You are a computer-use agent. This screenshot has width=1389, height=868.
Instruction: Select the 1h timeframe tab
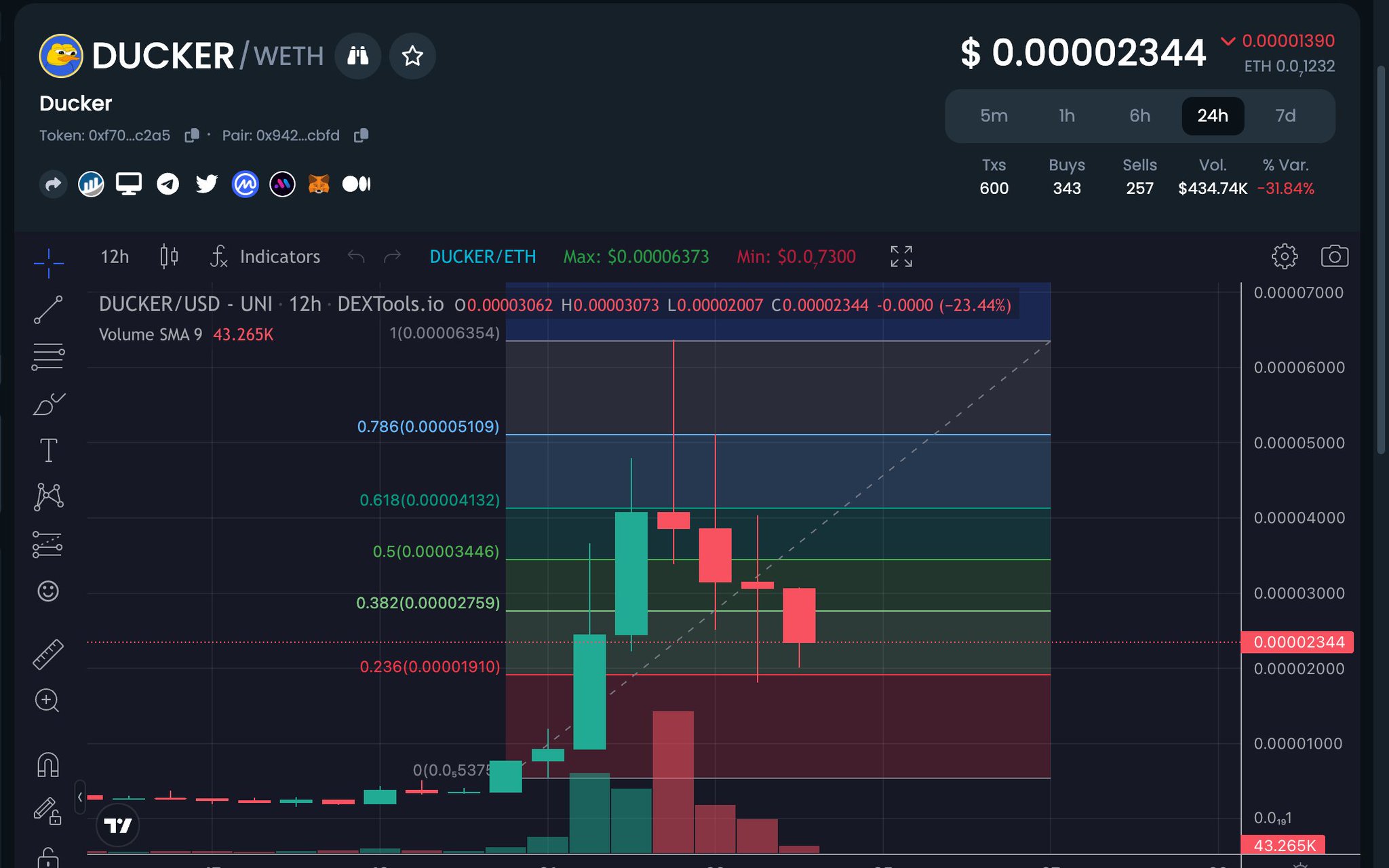coord(1067,116)
